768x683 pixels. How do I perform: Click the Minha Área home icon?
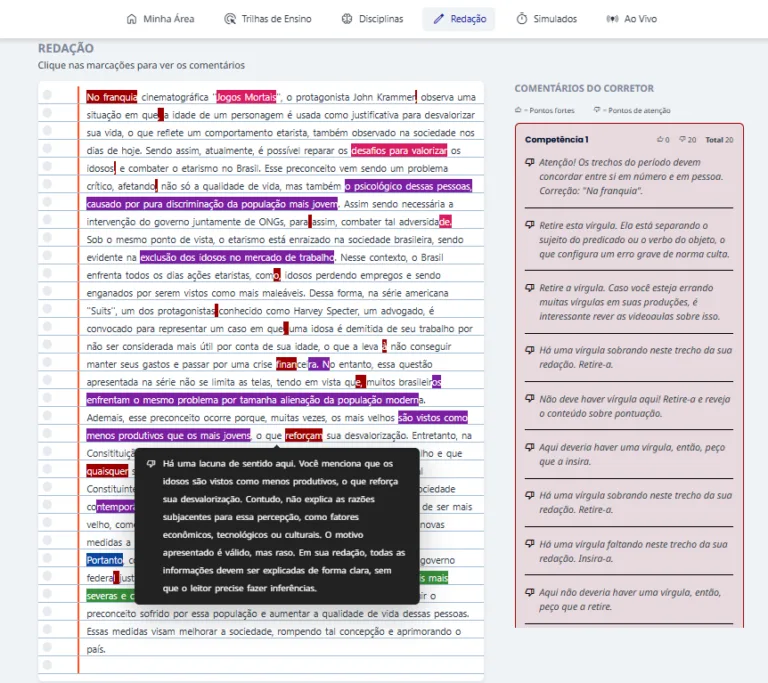tap(131, 19)
